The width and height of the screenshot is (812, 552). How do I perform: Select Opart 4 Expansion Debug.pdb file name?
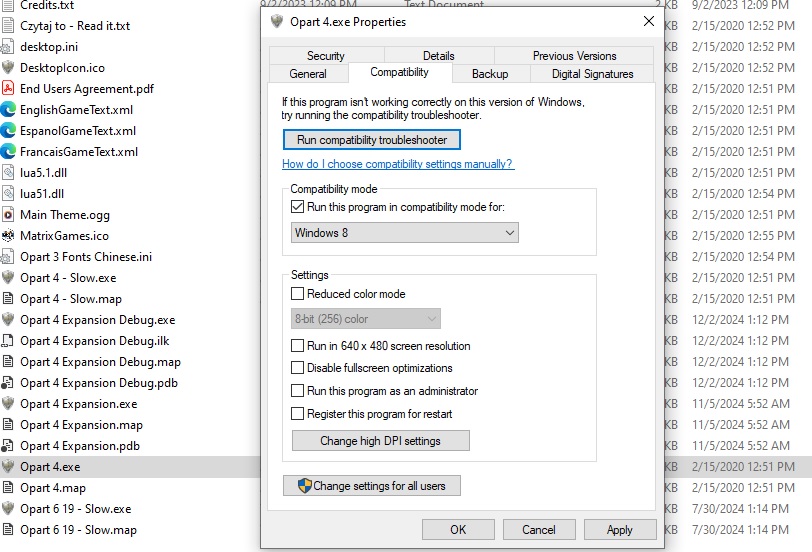pyautogui.click(x=99, y=383)
